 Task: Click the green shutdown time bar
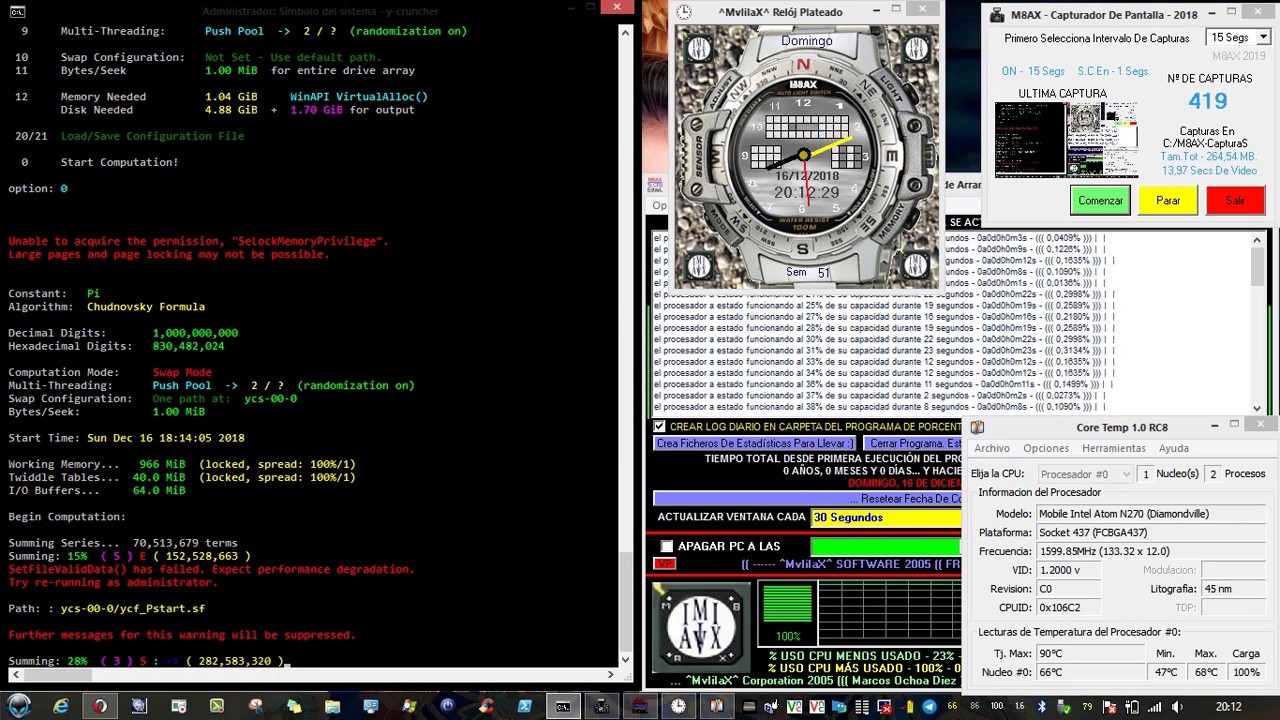coord(885,546)
